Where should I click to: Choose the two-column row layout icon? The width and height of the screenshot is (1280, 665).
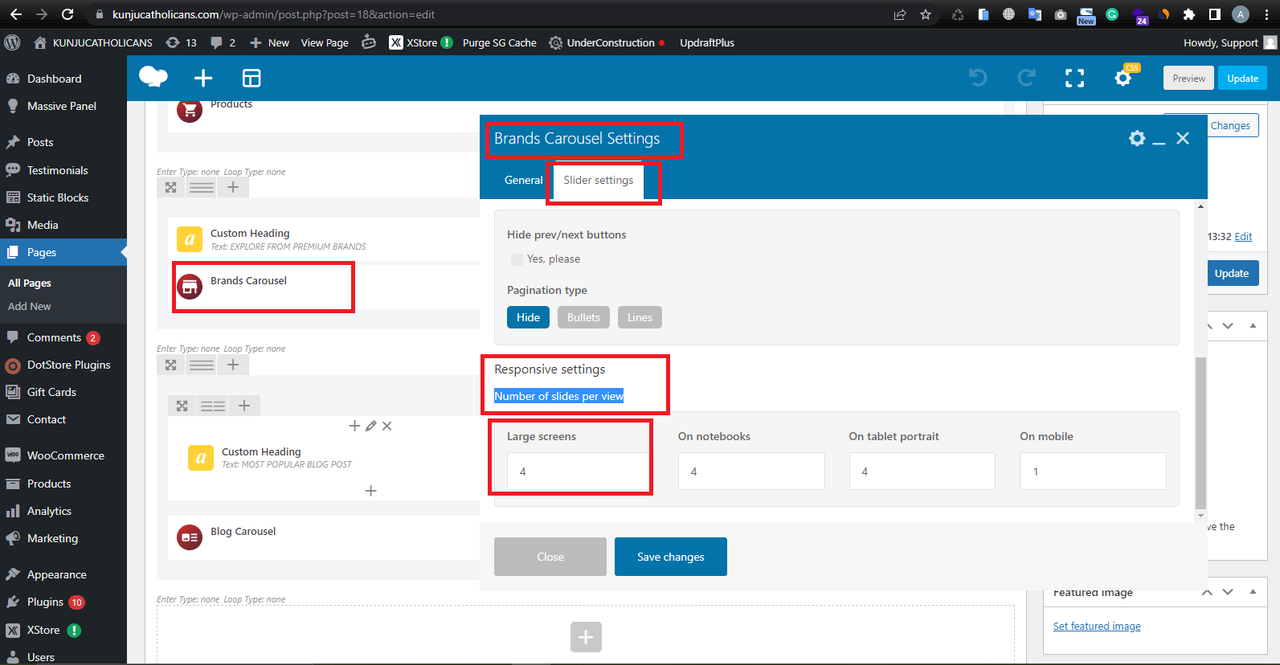pos(213,405)
